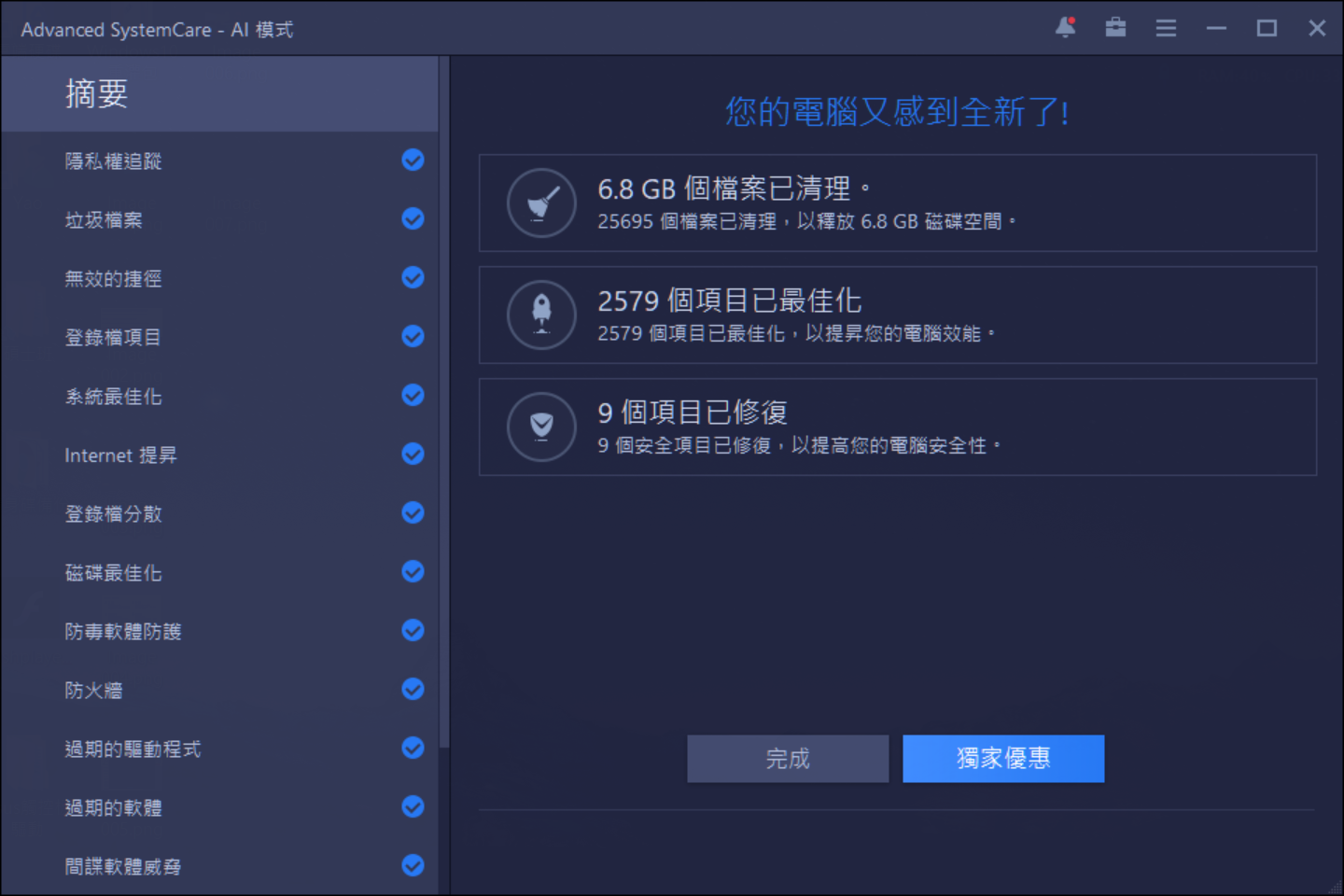Minimize the Advanced SystemCare window
The width and height of the screenshot is (1344, 896).
click(x=1216, y=28)
